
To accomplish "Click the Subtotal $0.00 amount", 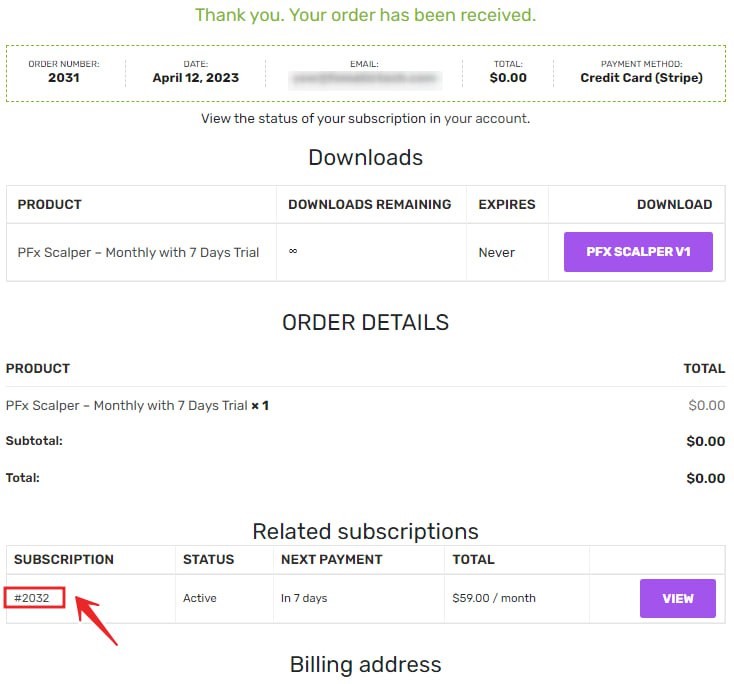I will click(x=705, y=441).
